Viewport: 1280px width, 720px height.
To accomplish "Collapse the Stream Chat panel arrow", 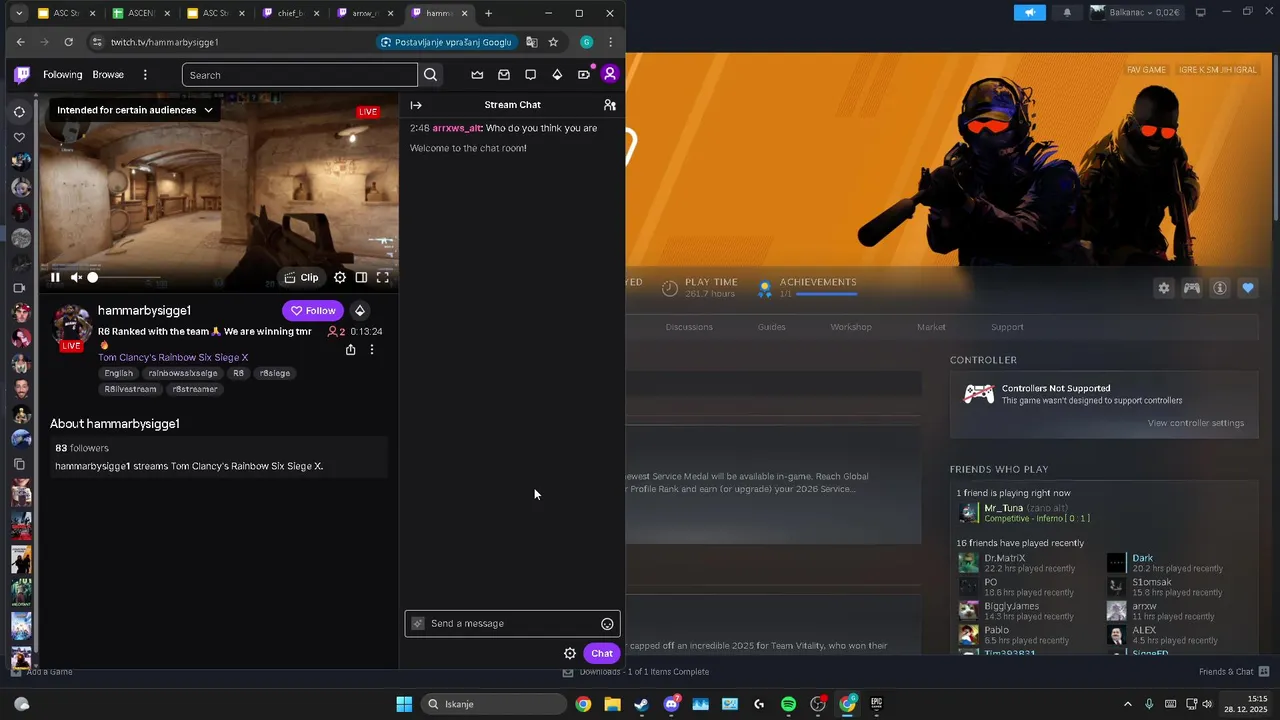I will tap(416, 105).
